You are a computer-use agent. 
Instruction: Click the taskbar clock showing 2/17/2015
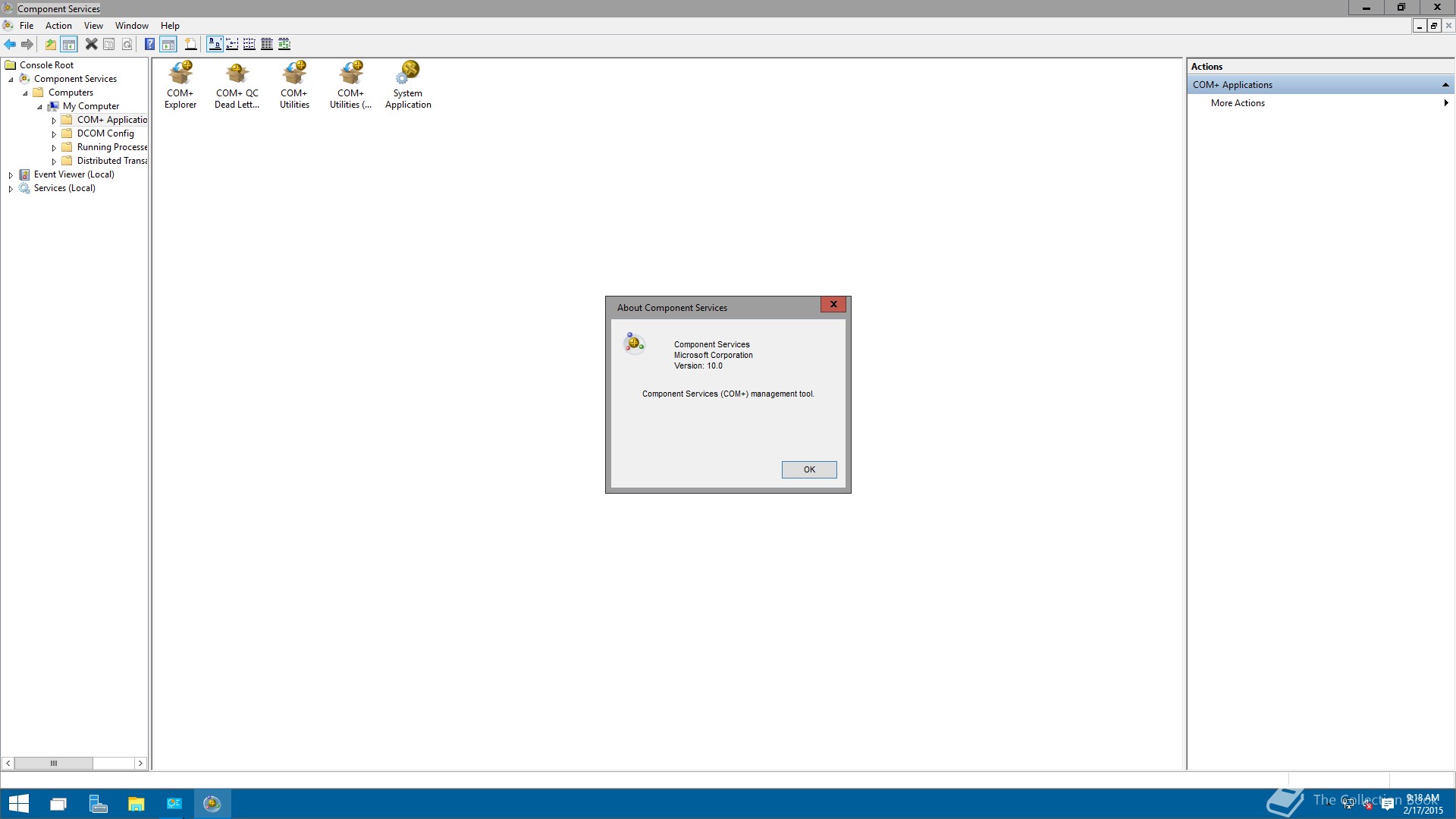click(1423, 804)
